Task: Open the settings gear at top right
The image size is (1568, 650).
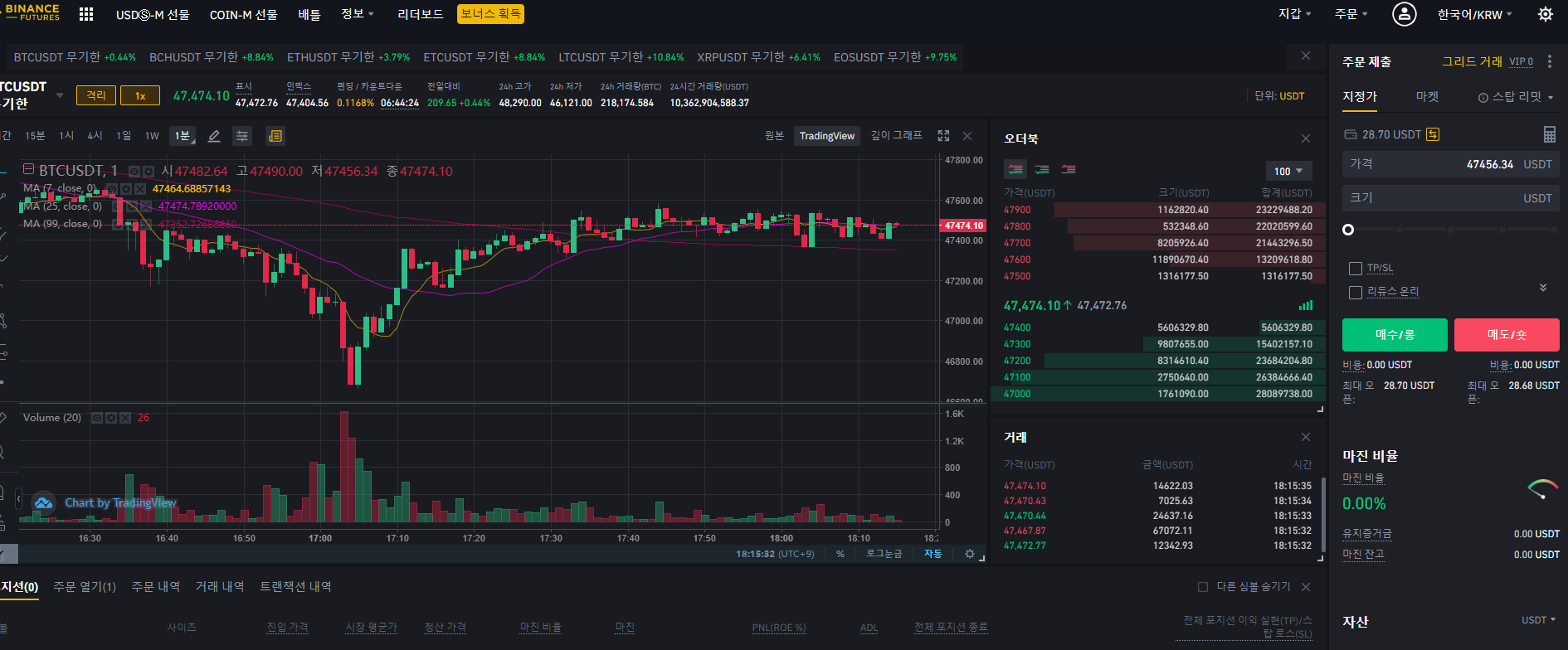Action: (1546, 14)
